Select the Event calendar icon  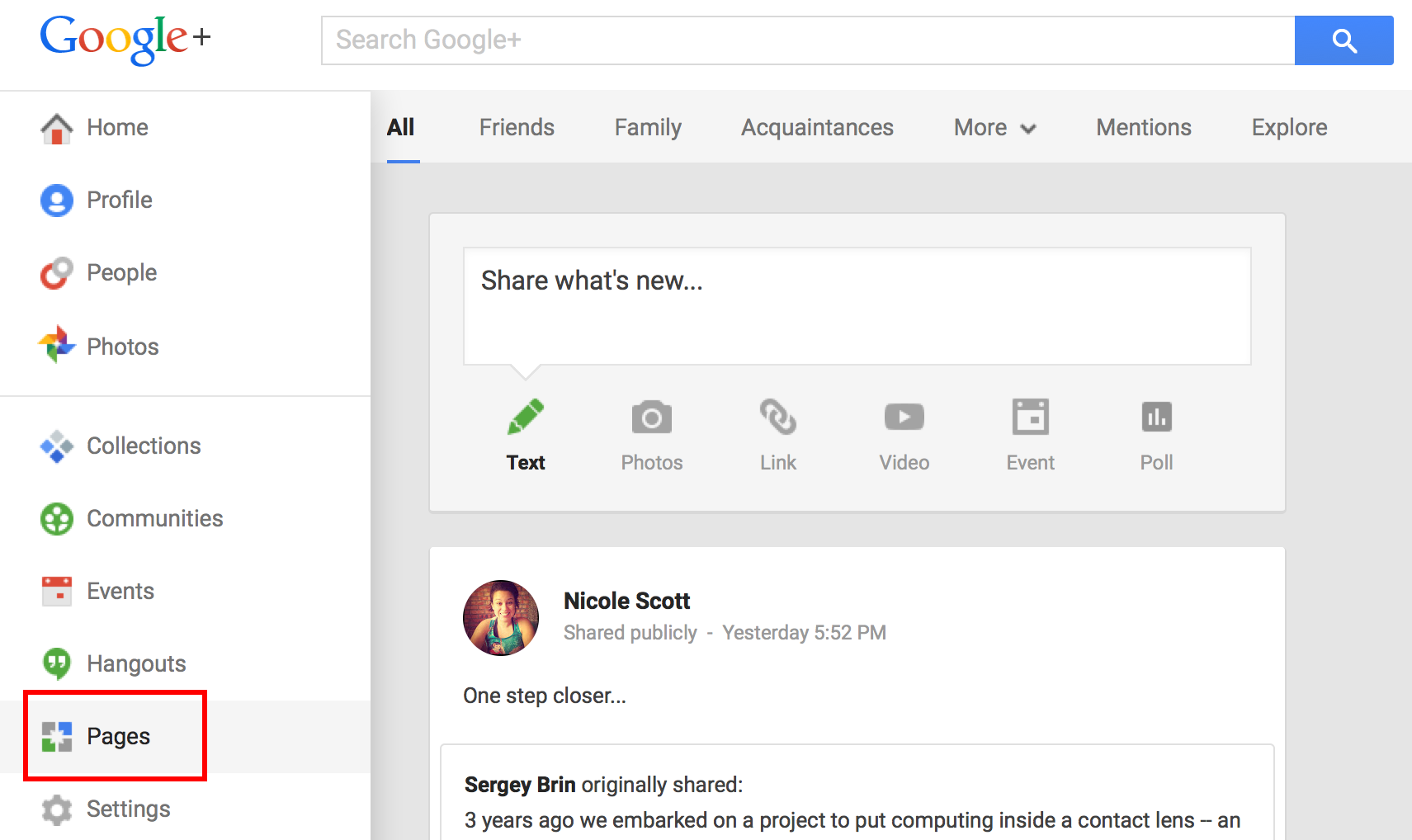(x=1030, y=418)
